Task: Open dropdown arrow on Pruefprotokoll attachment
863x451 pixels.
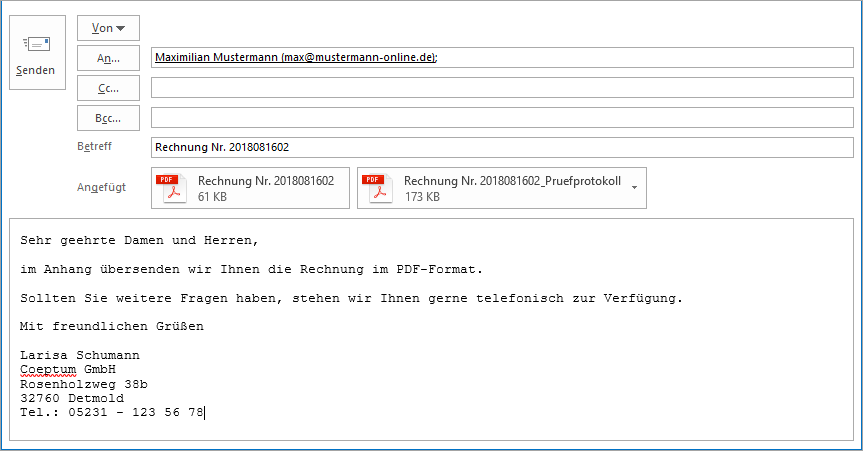Action: click(x=635, y=188)
